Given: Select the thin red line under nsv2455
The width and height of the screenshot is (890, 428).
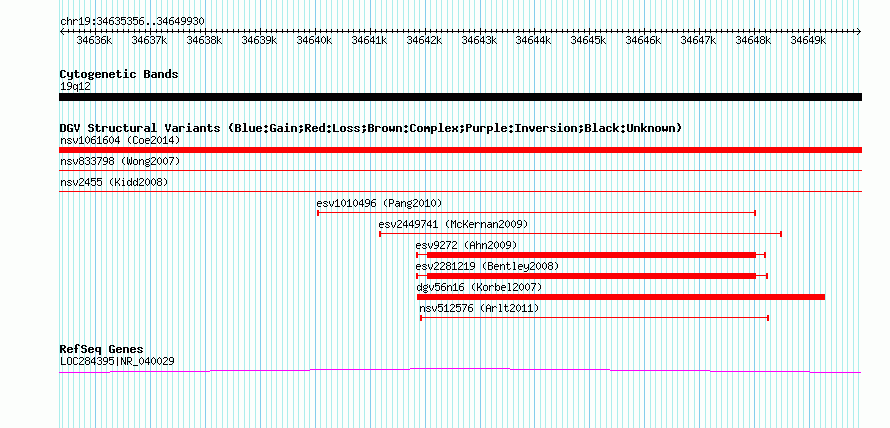Looking at the screenshot, I should 460,192.
